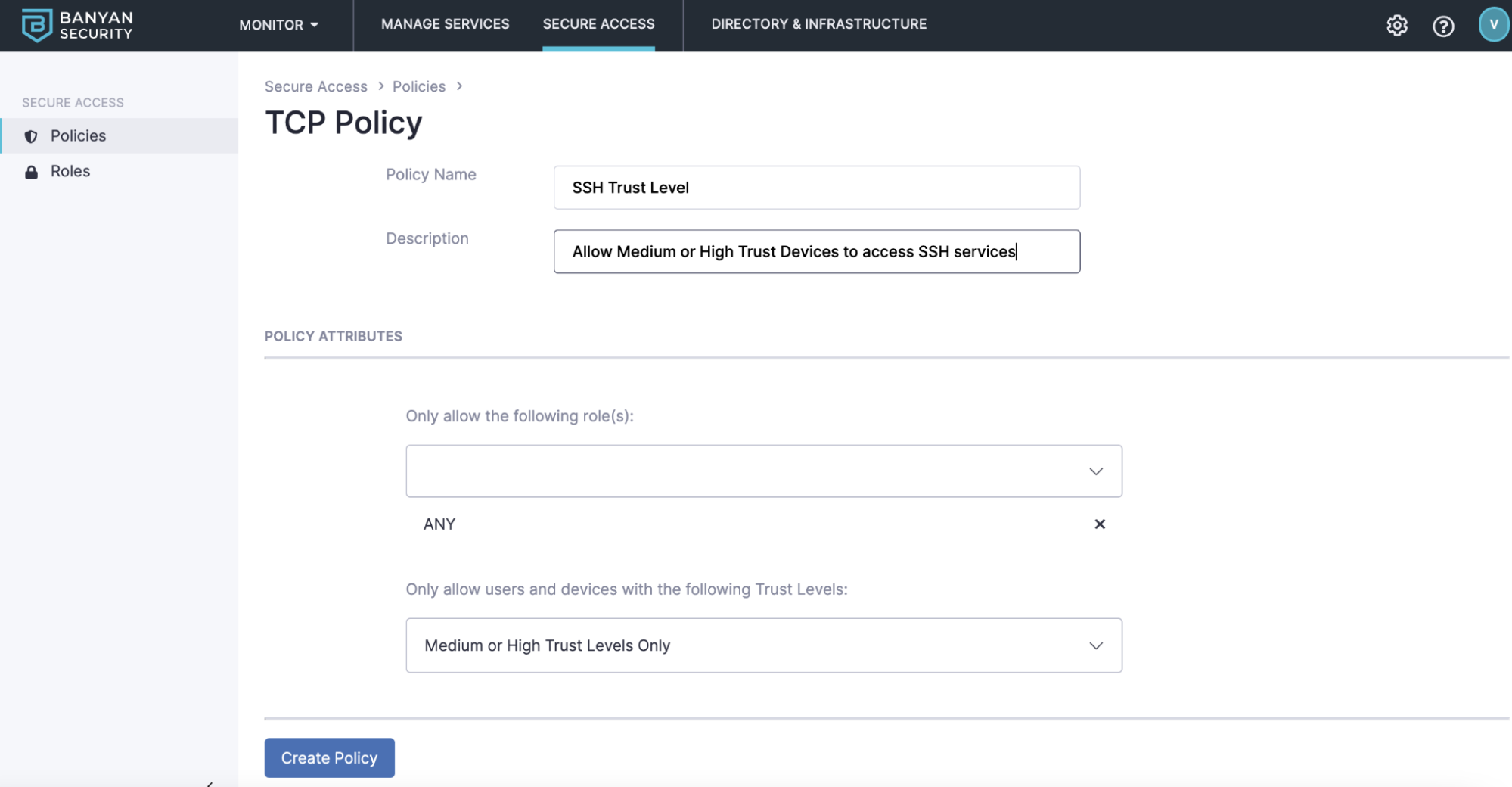Click the user avatar icon

pyautogui.click(x=1493, y=25)
